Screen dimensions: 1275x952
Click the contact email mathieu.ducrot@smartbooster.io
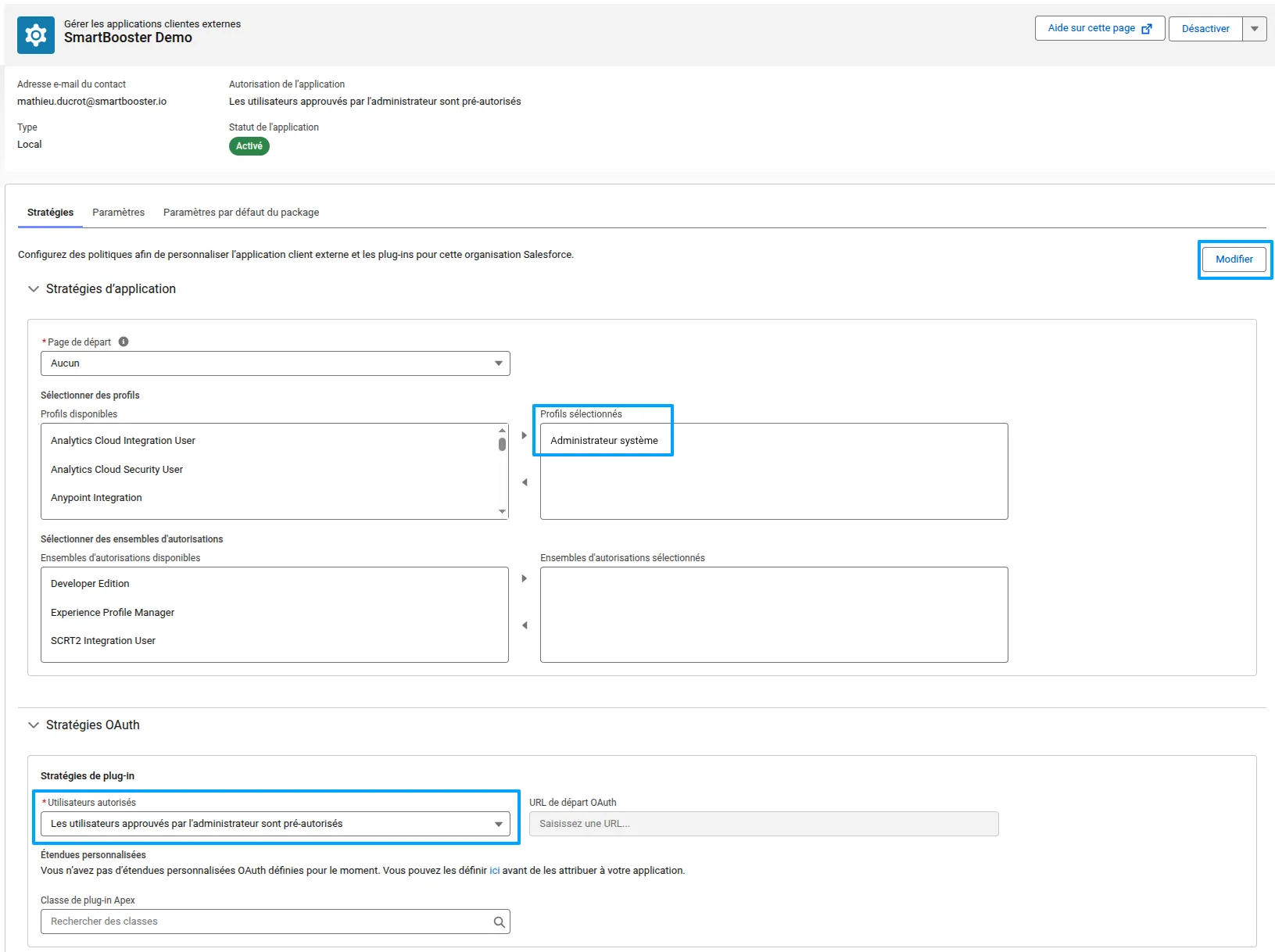(92, 102)
